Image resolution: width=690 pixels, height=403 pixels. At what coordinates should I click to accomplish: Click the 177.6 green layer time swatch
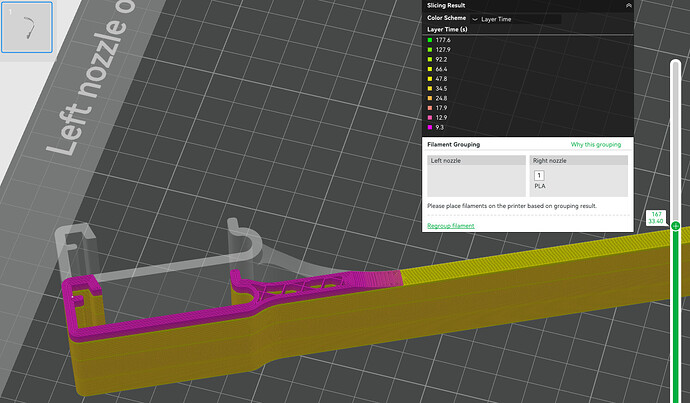pyautogui.click(x=429, y=41)
